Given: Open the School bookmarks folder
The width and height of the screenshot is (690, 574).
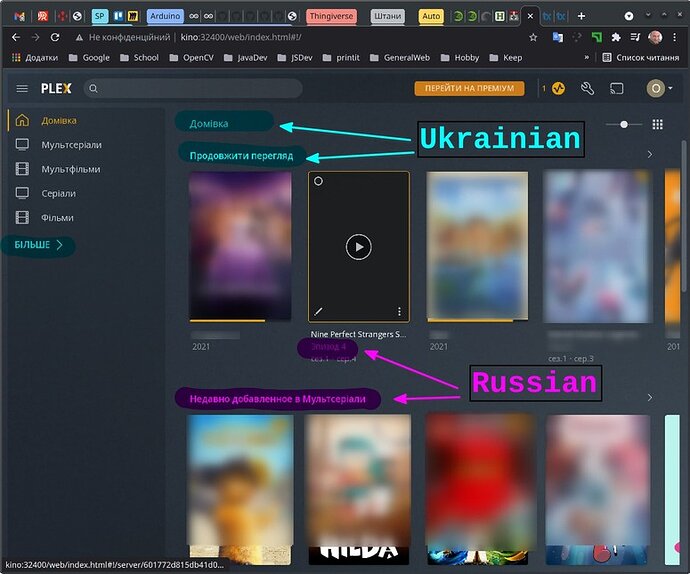Looking at the screenshot, I should pyautogui.click(x=139, y=58).
